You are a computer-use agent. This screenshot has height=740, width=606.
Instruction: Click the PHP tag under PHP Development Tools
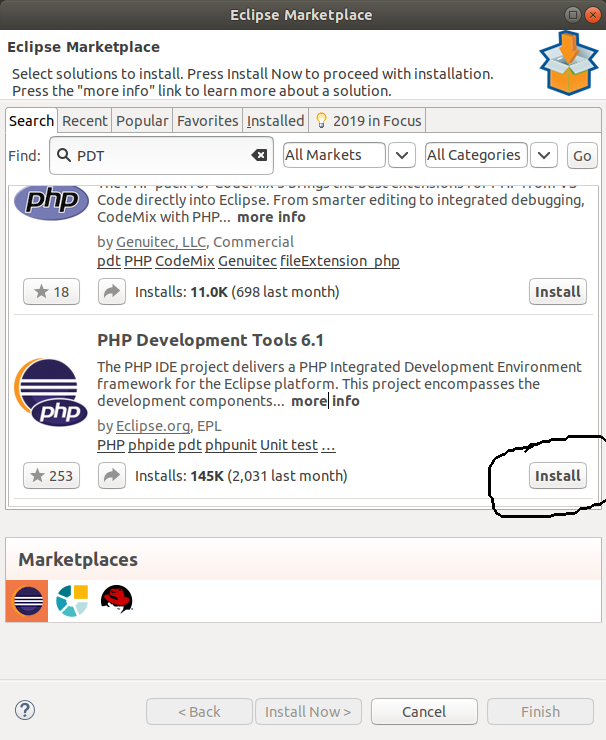click(x=111, y=445)
